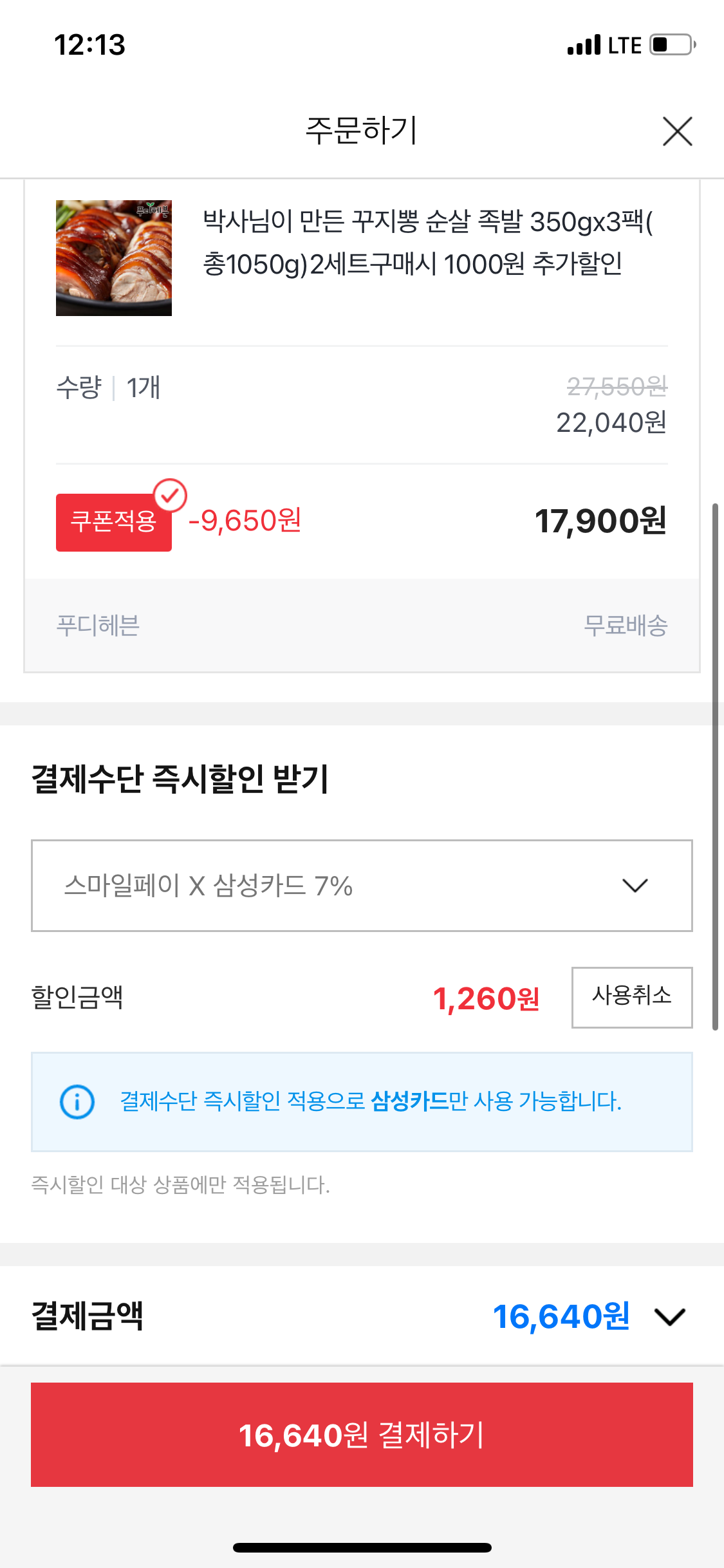The width and height of the screenshot is (724, 1568).
Task: Toggle the 쿠폰적용 coupon checkmark
Action: (171, 495)
